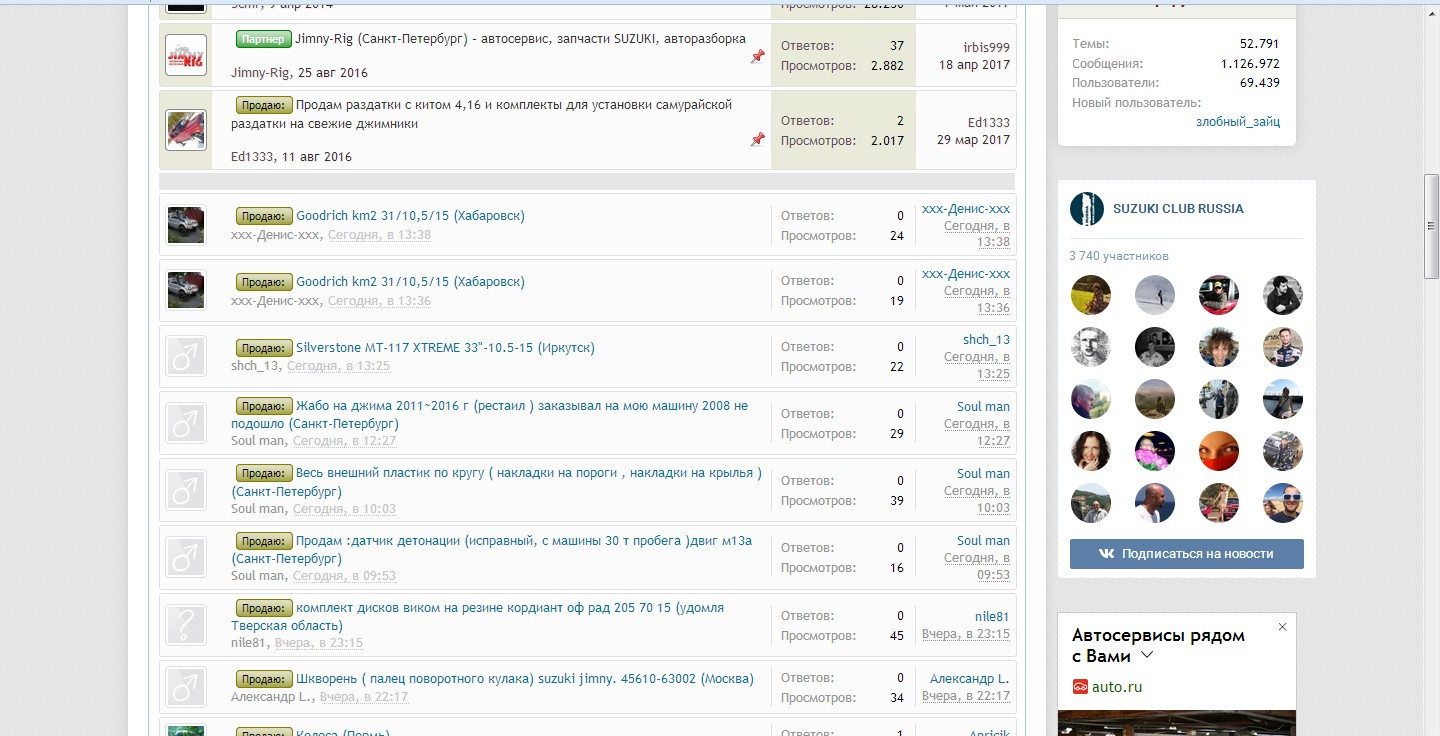Click Продаю tag on Продам раздатки thread

tap(264, 105)
